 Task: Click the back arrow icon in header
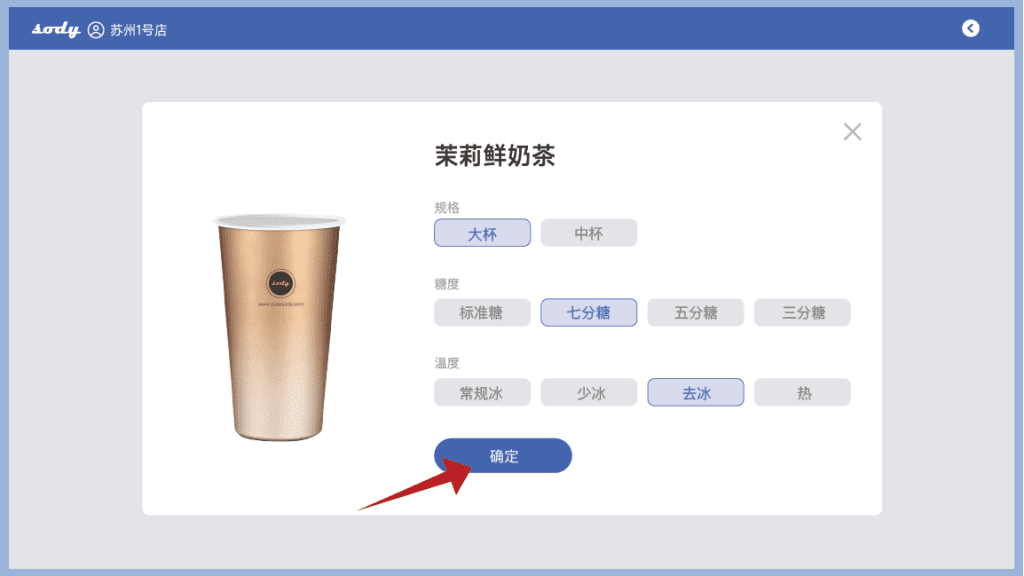click(x=970, y=28)
